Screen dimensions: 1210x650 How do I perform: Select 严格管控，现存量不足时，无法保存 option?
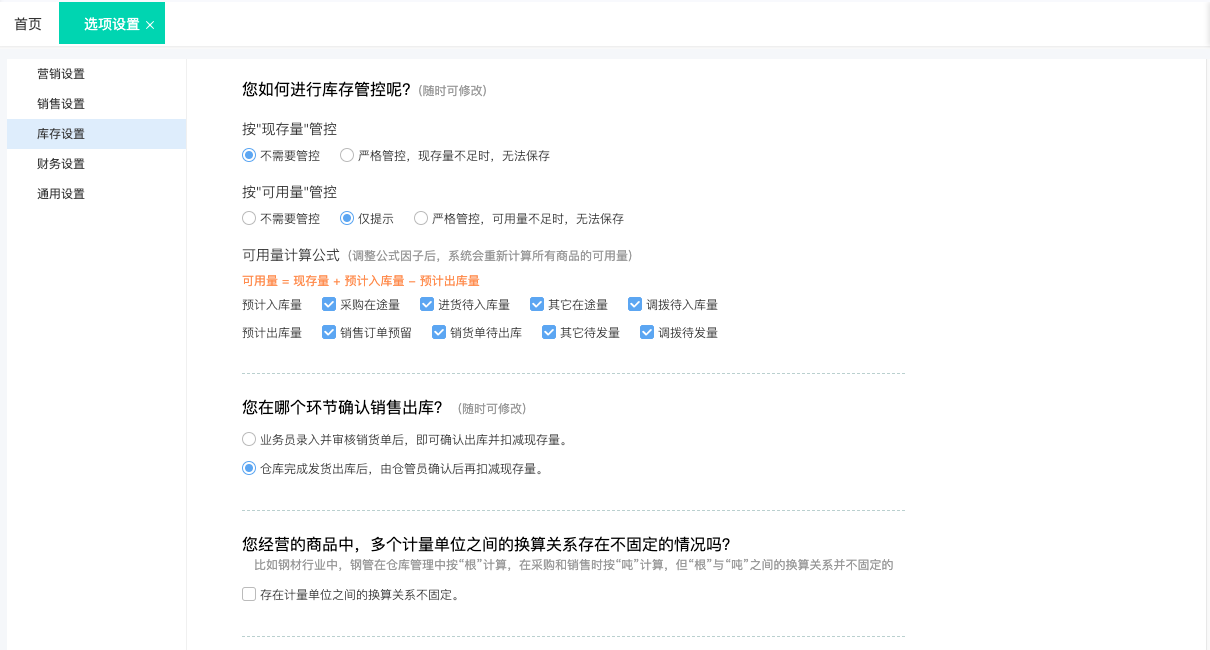pyautogui.click(x=347, y=155)
